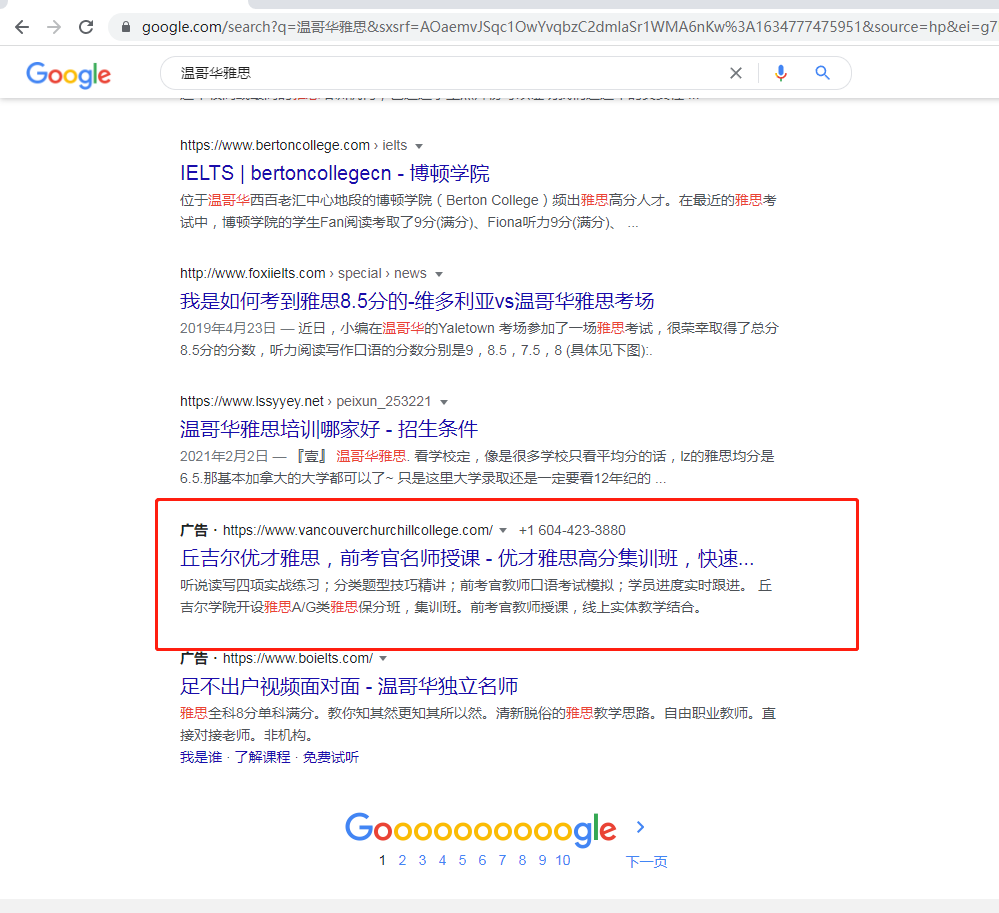
Task: Reload the page with refresh icon
Action: pos(86,27)
